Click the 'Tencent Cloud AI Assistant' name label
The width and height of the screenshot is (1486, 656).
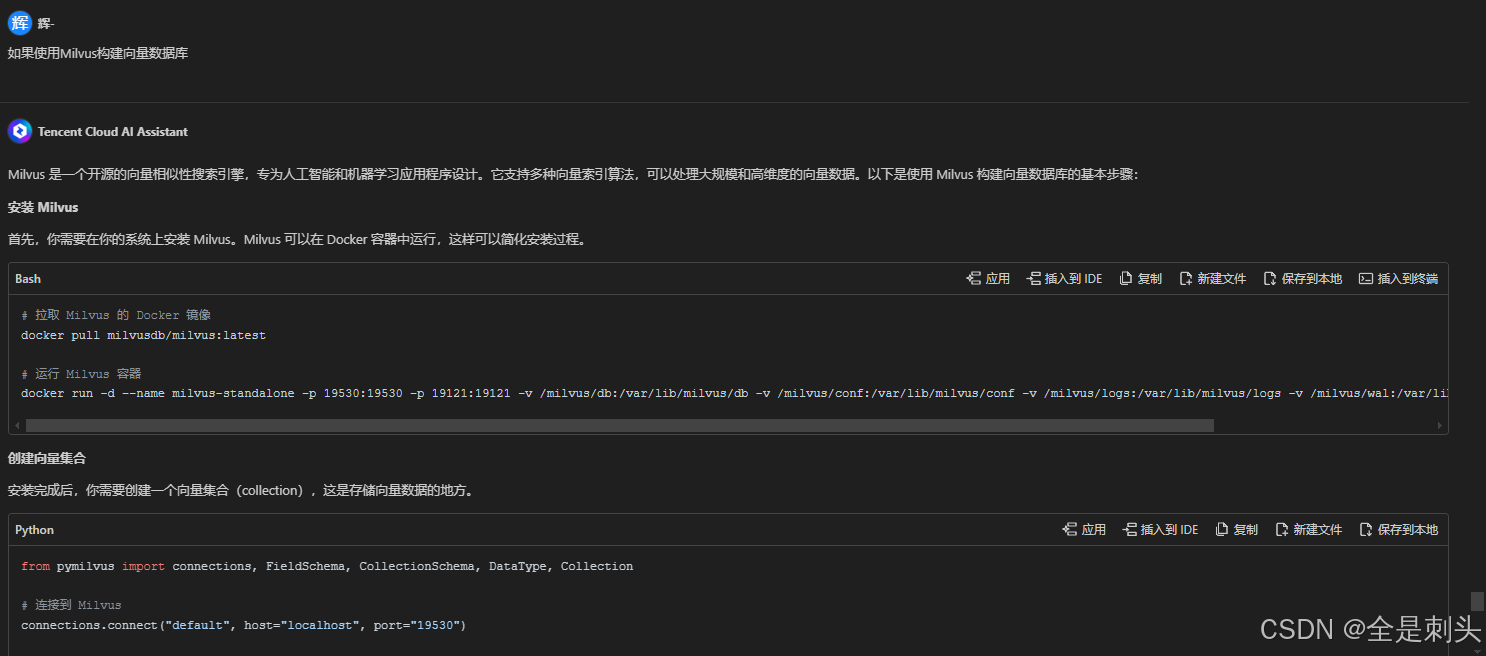pyautogui.click(x=113, y=132)
